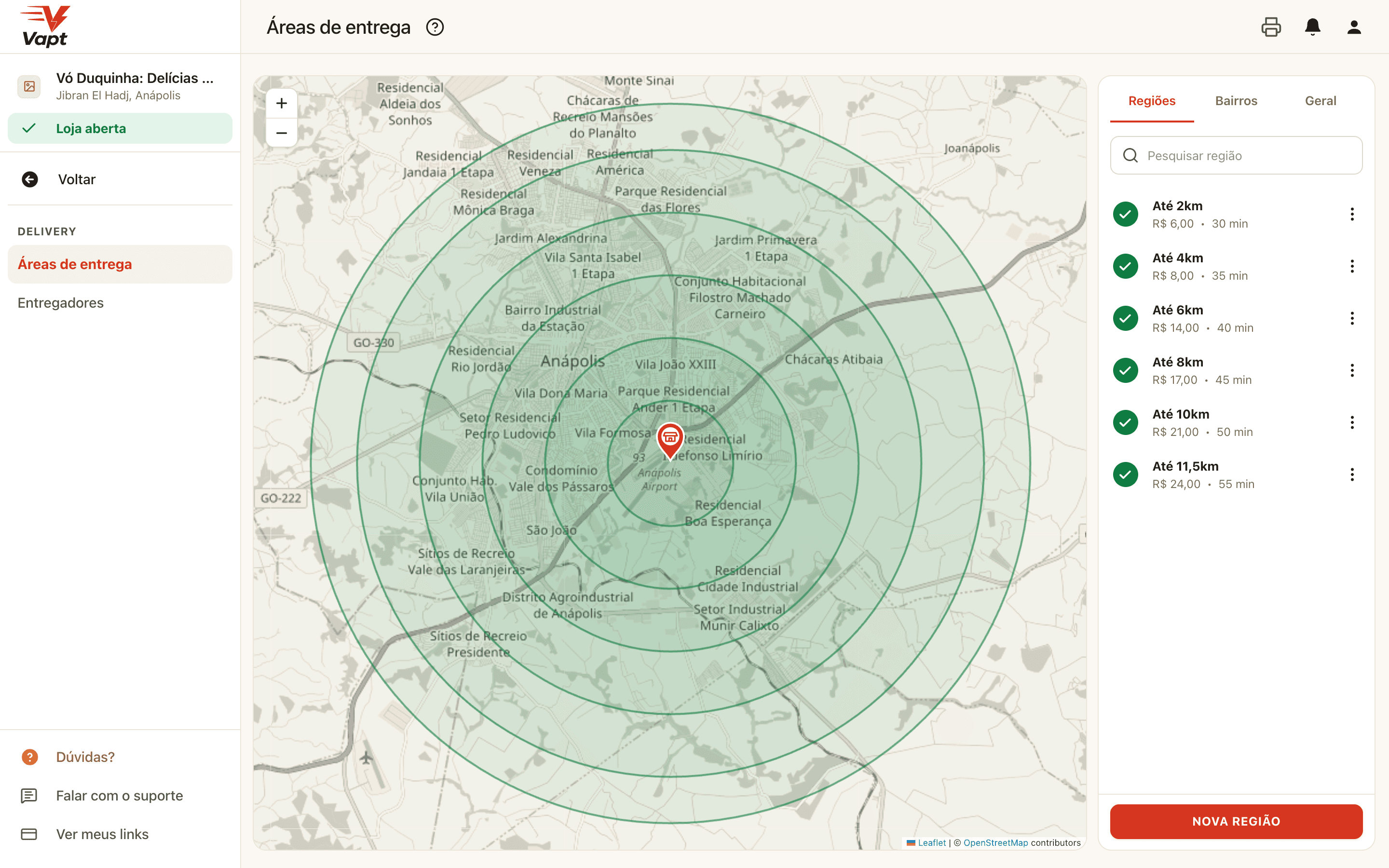Click the search magnifier icon
Image resolution: width=1389 pixels, height=868 pixels.
(1130, 156)
